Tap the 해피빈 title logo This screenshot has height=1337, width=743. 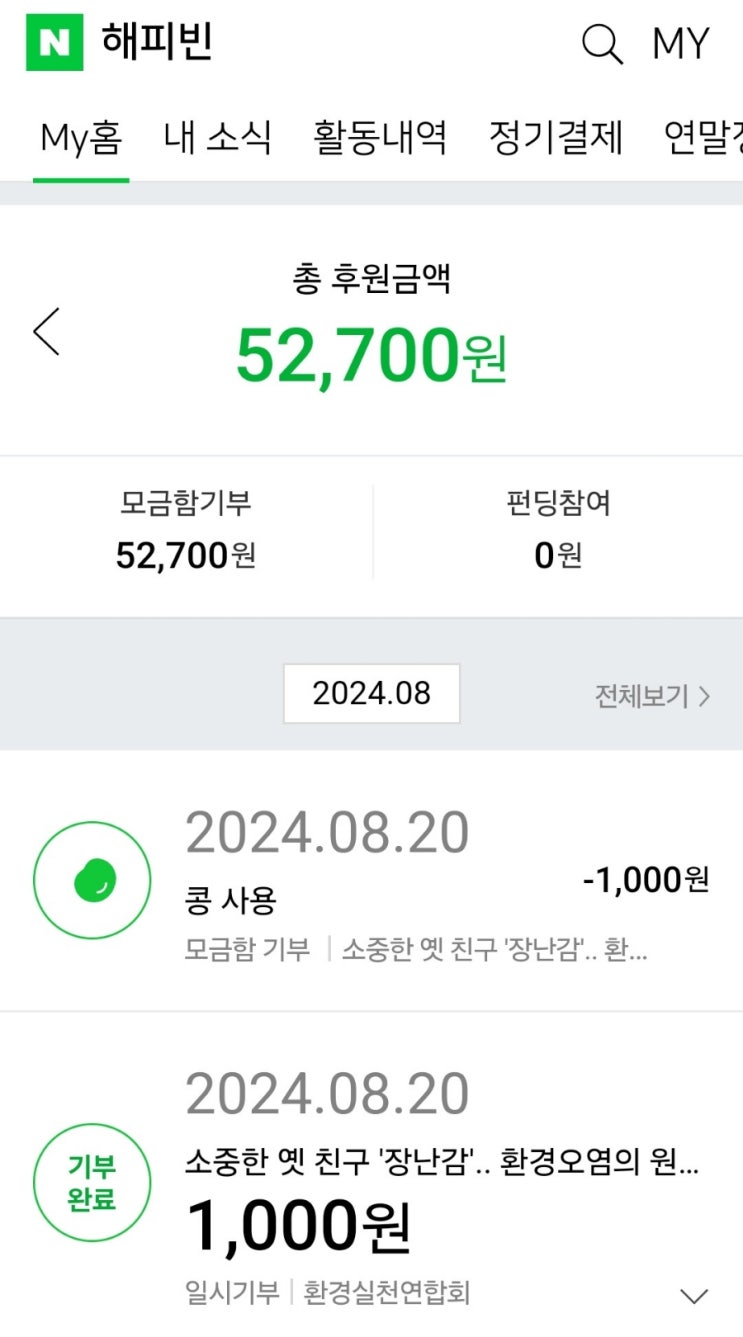pos(157,43)
